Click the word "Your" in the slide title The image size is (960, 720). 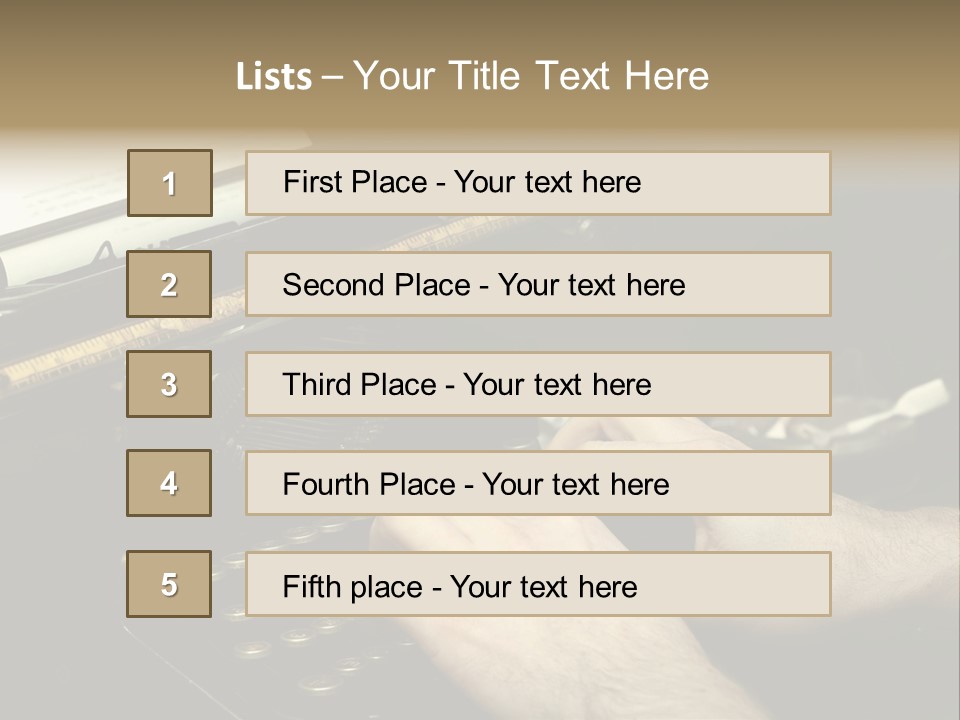[x=394, y=76]
